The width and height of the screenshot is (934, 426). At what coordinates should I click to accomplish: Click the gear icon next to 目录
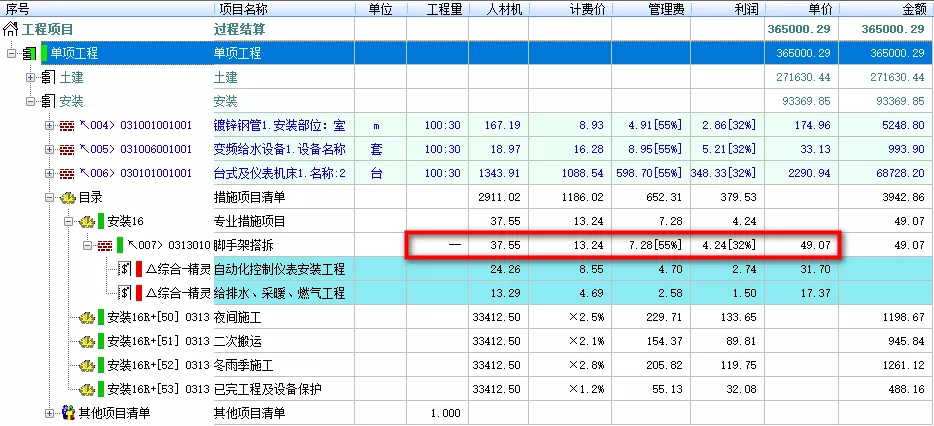(68, 198)
